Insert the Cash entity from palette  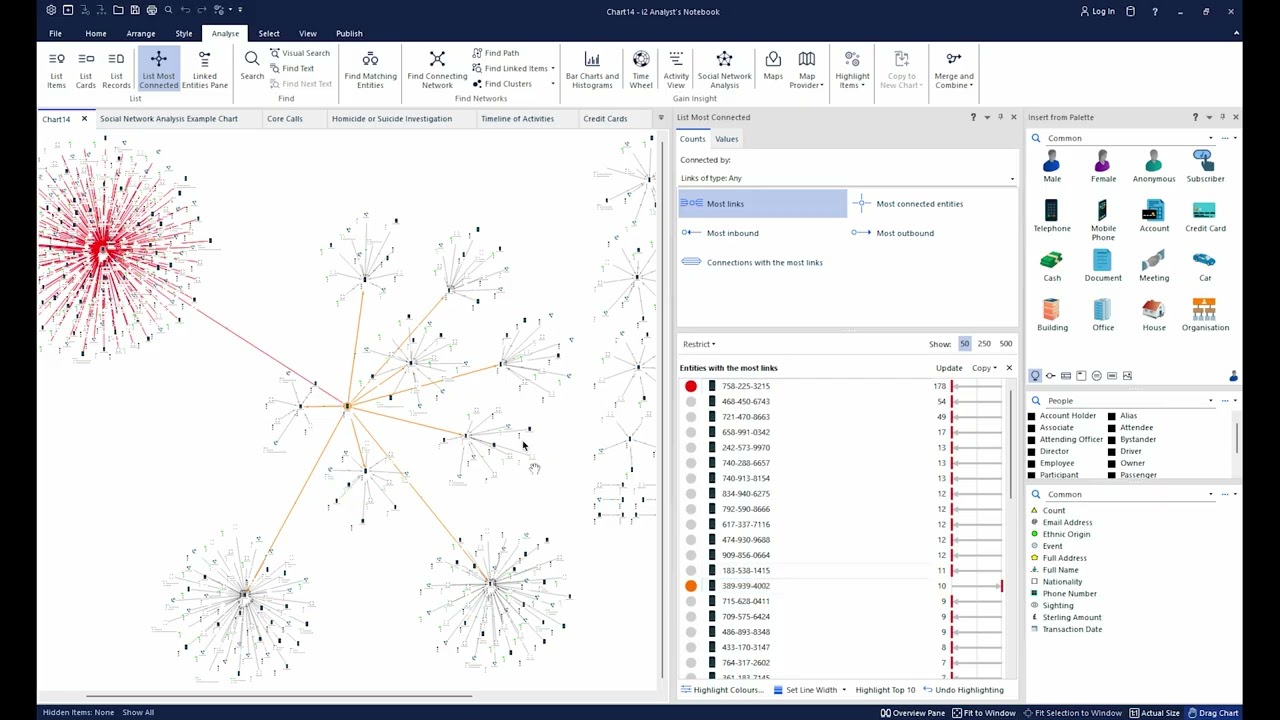click(x=1052, y=265)
